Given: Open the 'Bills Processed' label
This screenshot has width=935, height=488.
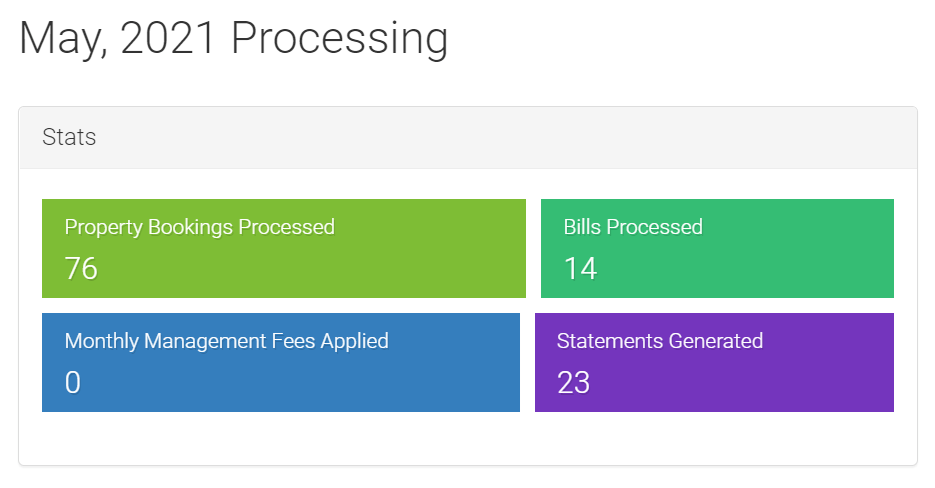Looking at the screenshot, I should point(633,227).
